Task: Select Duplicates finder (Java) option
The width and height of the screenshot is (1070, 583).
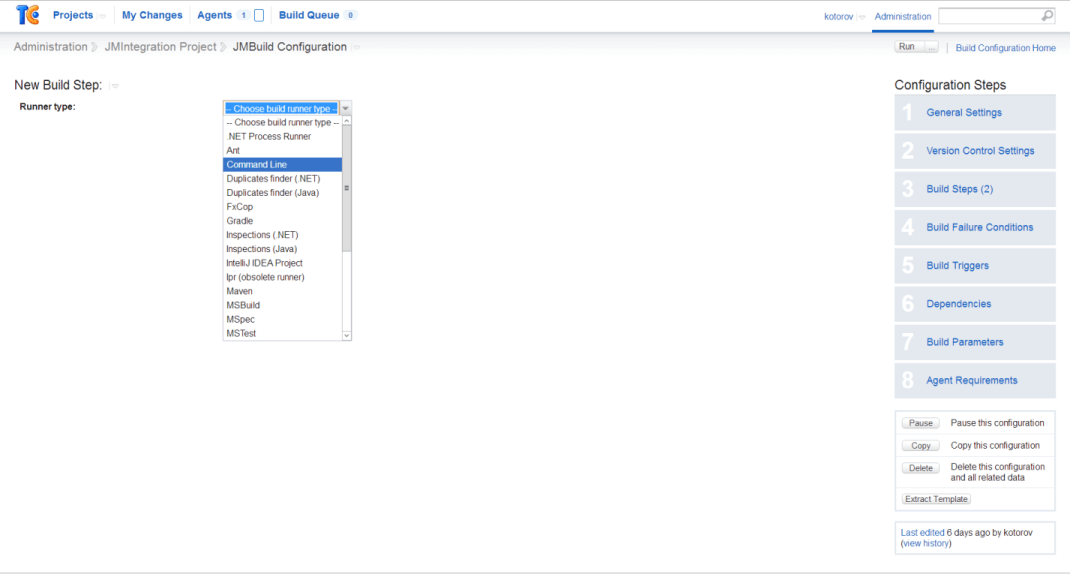Action: click(283, 193)
